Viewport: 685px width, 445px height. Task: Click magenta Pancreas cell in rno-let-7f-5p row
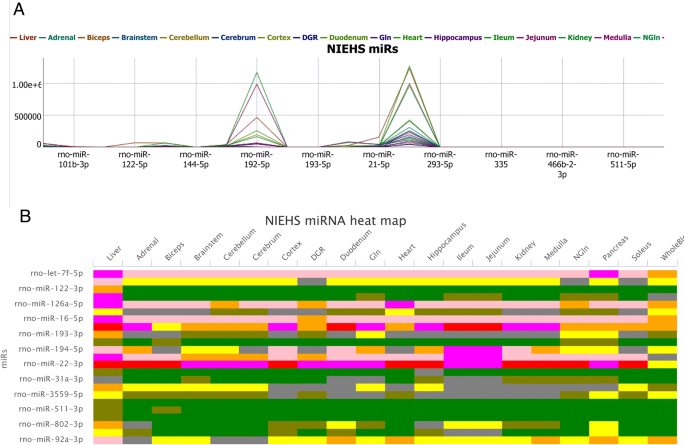point(604,273)
